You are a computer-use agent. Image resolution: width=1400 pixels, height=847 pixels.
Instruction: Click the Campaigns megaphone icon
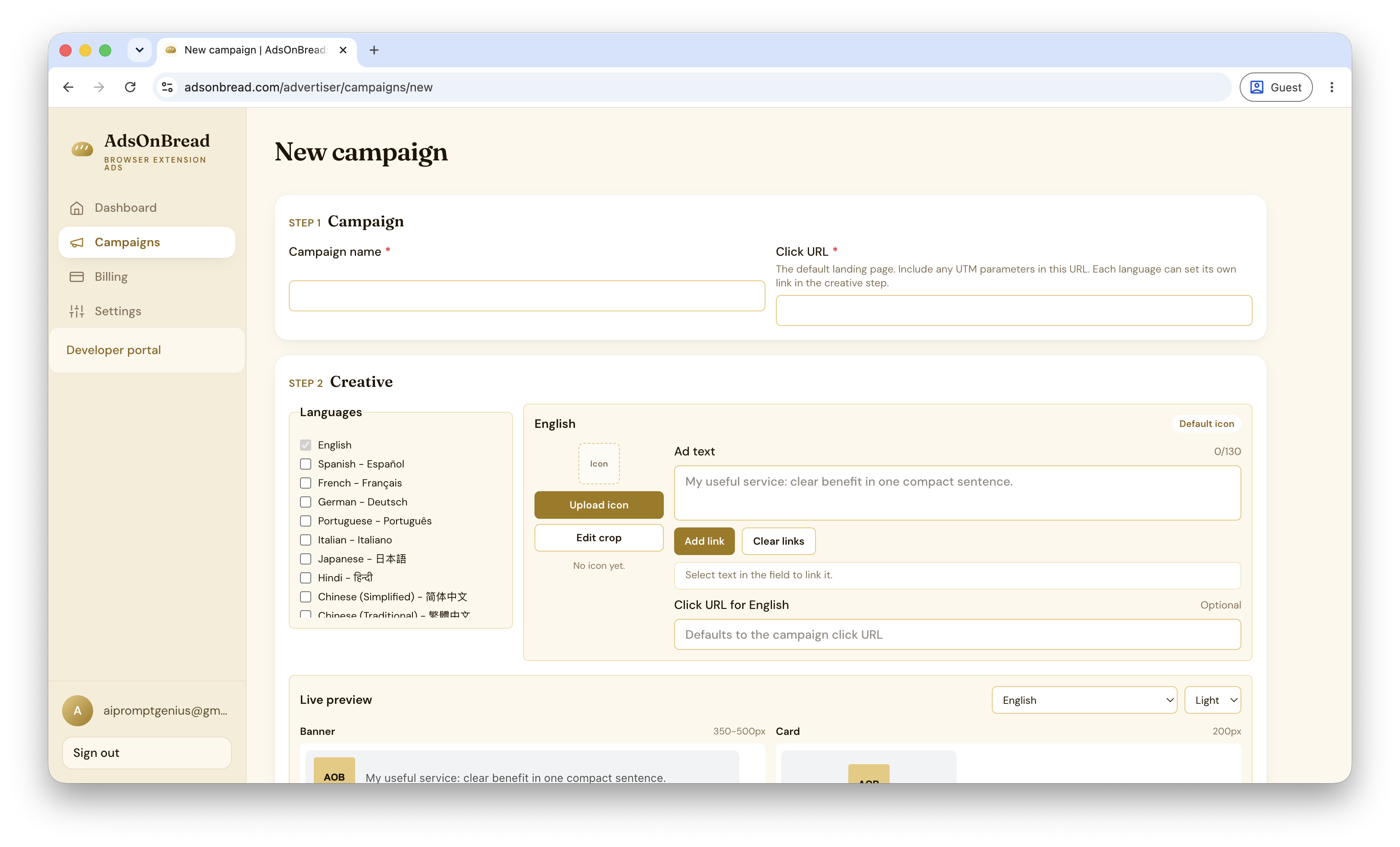(77, 243)
